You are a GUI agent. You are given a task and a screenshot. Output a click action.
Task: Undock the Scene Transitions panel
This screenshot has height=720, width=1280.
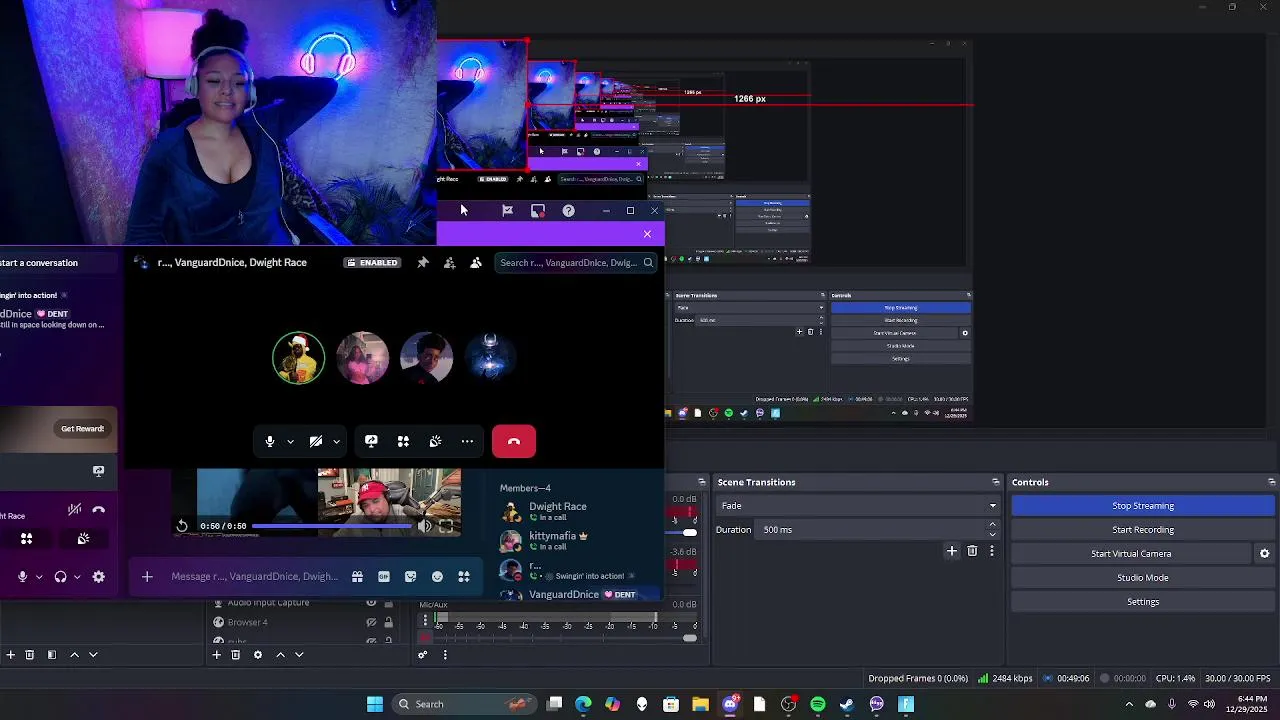click(x=995, y=482)
